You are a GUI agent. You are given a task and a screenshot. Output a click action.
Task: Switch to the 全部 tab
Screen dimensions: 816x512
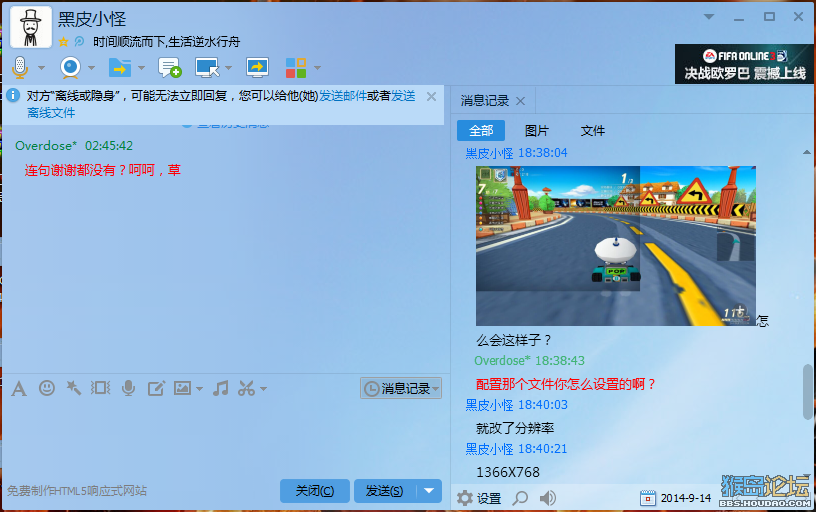pos(481,131)
